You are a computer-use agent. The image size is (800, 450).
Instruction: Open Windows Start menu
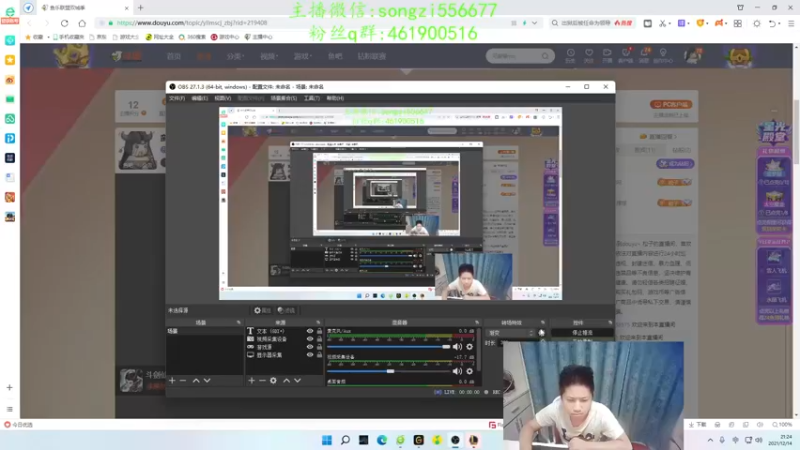pyautogui.click(x=327, y=440)
